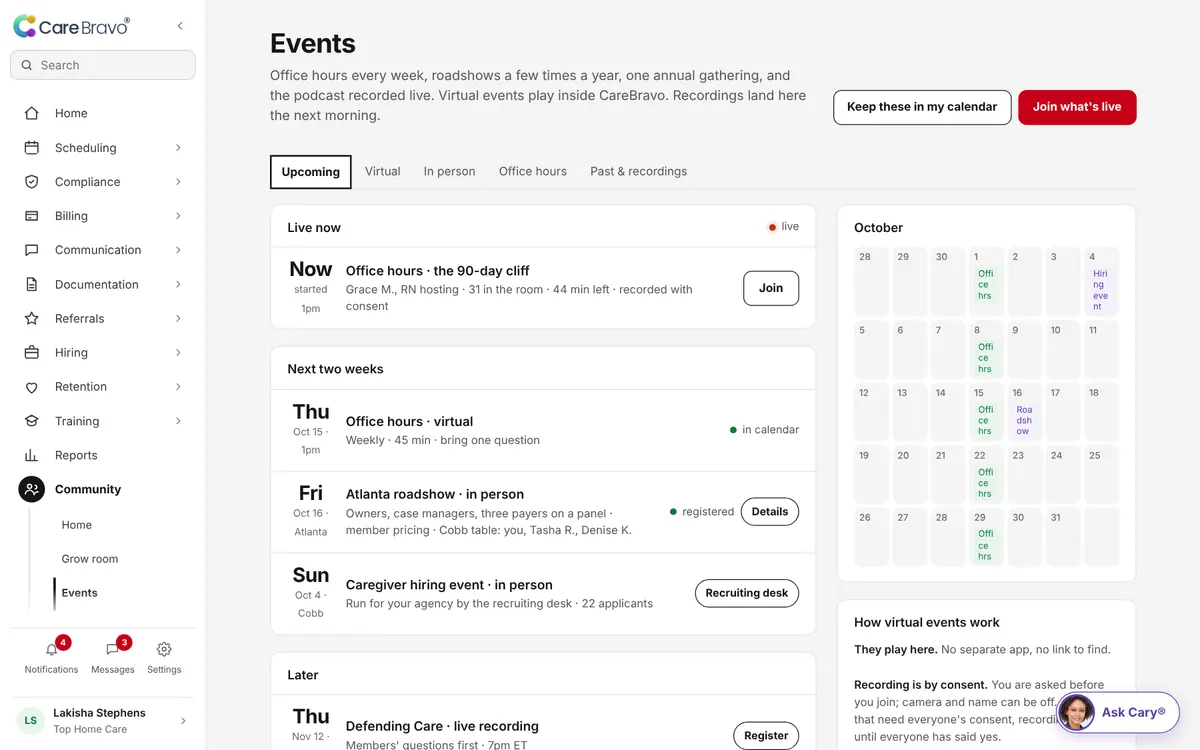Click the "in calendar" status text
The image size is (1200, 750).
770,430
